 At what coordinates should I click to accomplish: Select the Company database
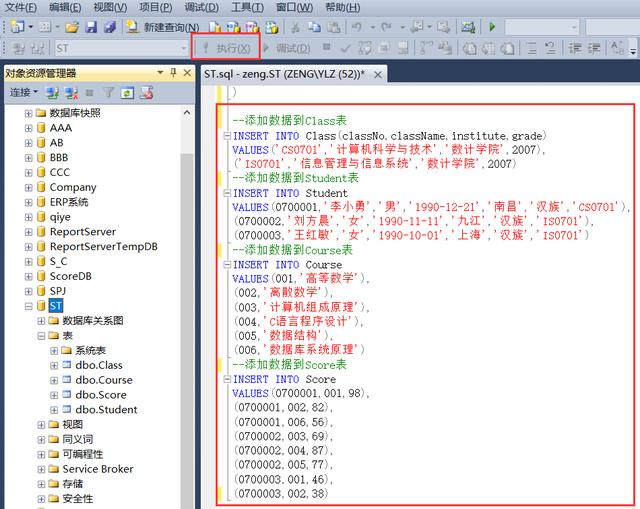coord(73,187)
